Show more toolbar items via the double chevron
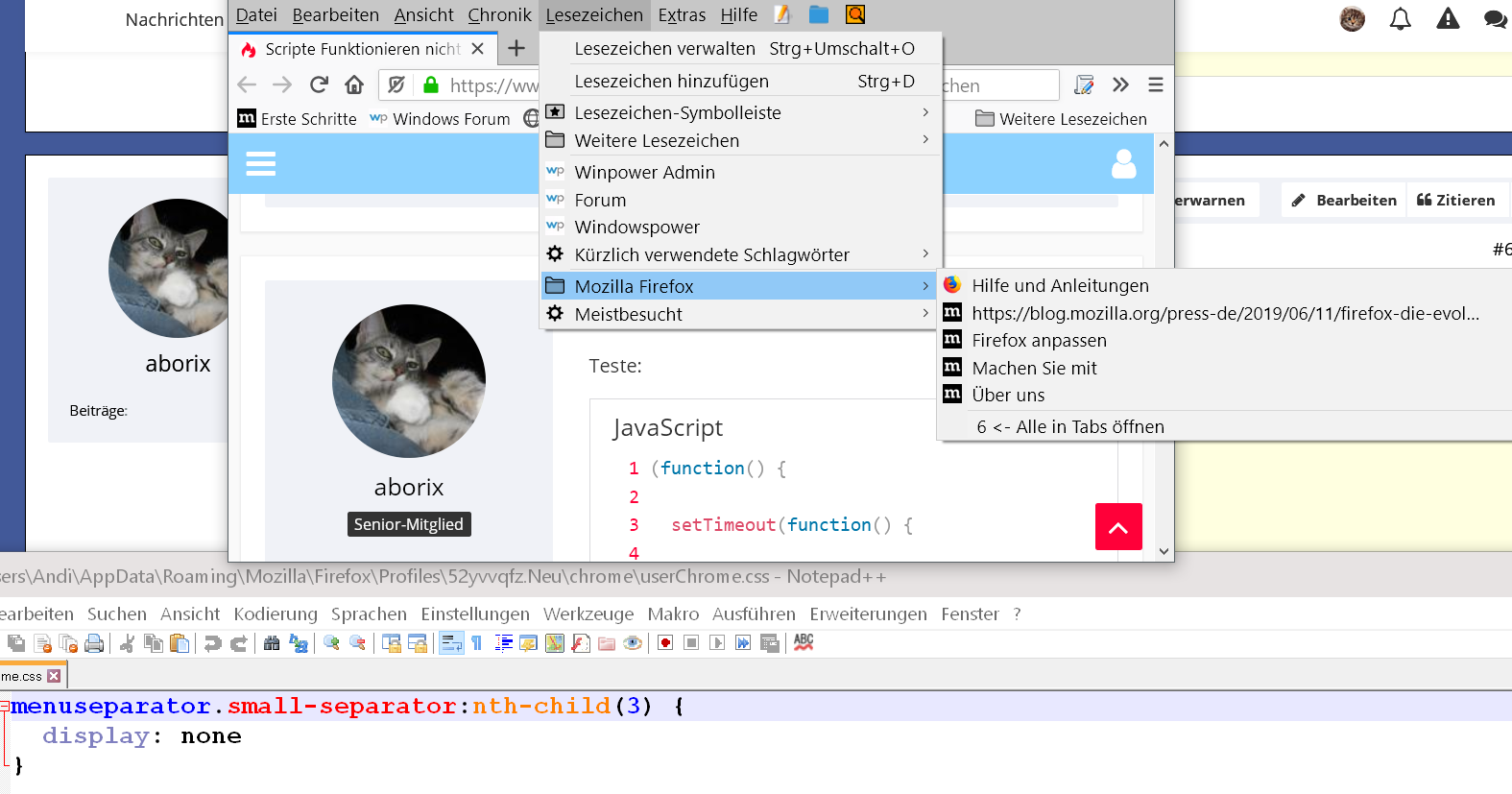Viewport: 1512px width, 794px height. pos(1120,85)
